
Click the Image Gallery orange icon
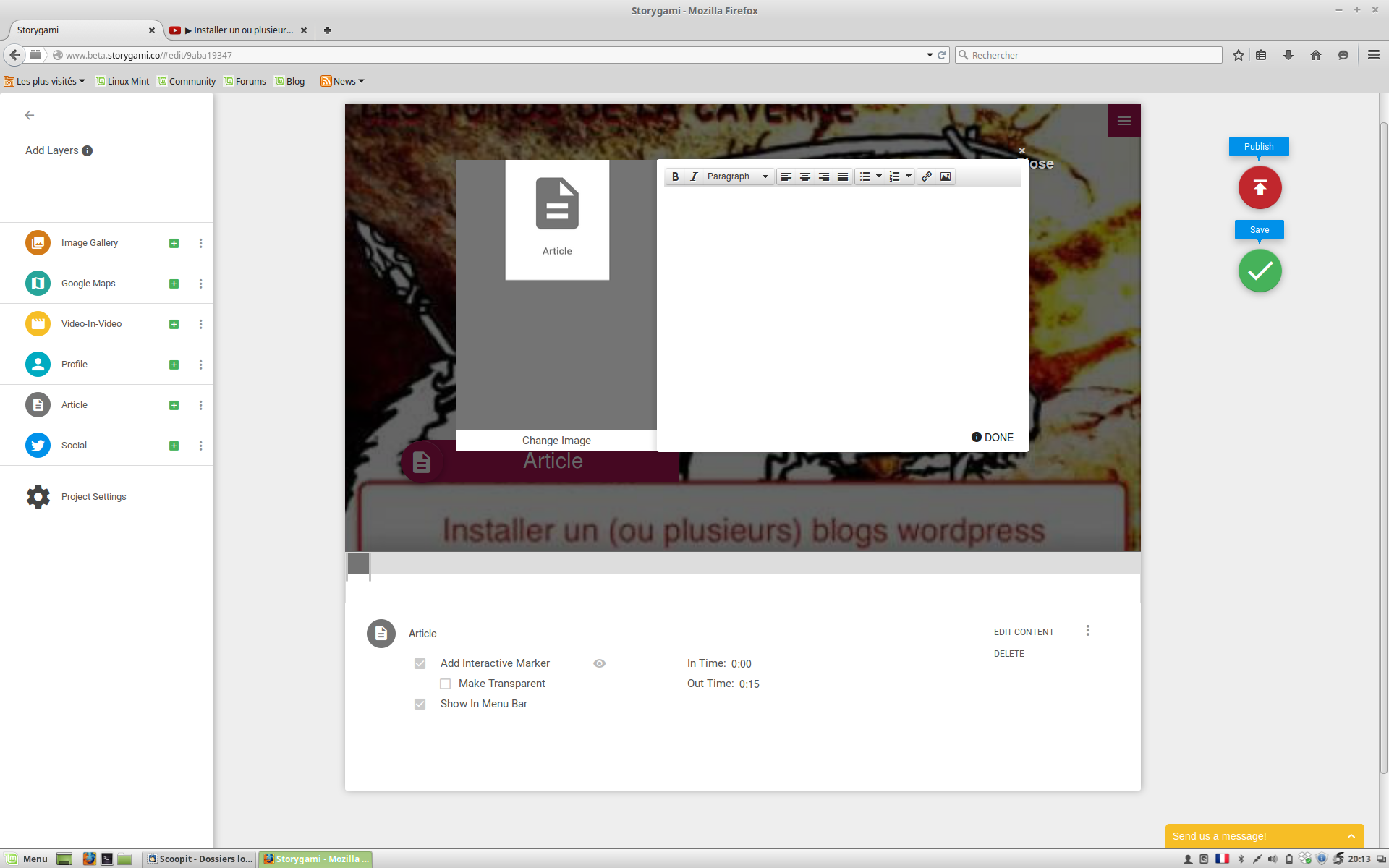coord(38,243)
